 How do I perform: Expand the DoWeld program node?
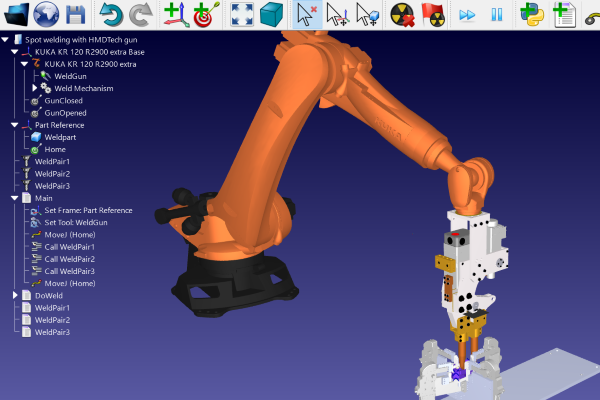[14, 296]
